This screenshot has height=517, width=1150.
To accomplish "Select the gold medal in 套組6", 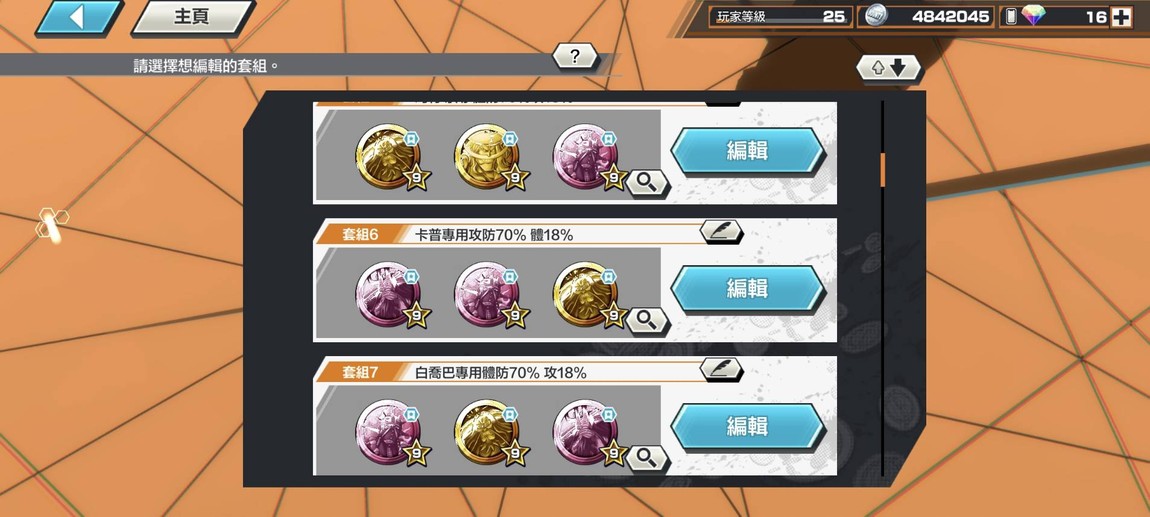I will point(587,294).
